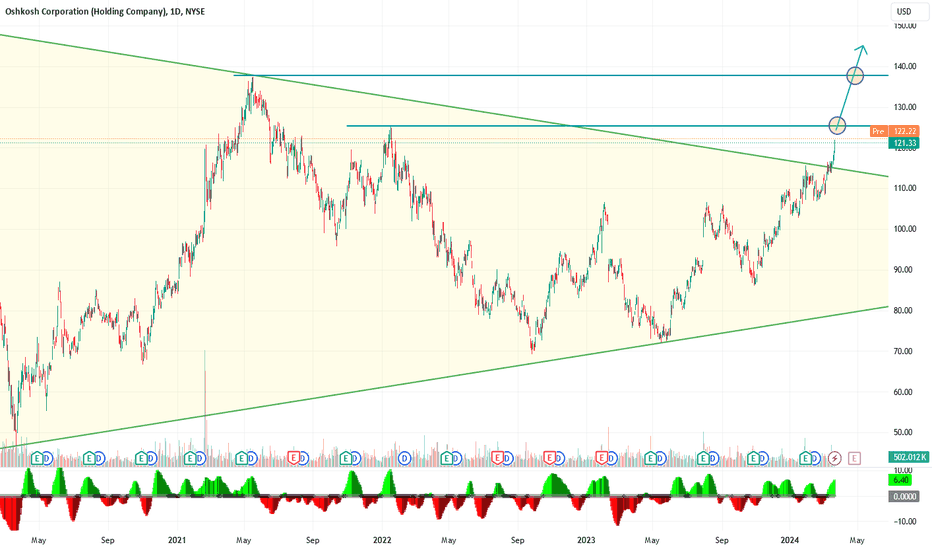
Task: Click the 80.00 price axis label
Action: [904, 310]
